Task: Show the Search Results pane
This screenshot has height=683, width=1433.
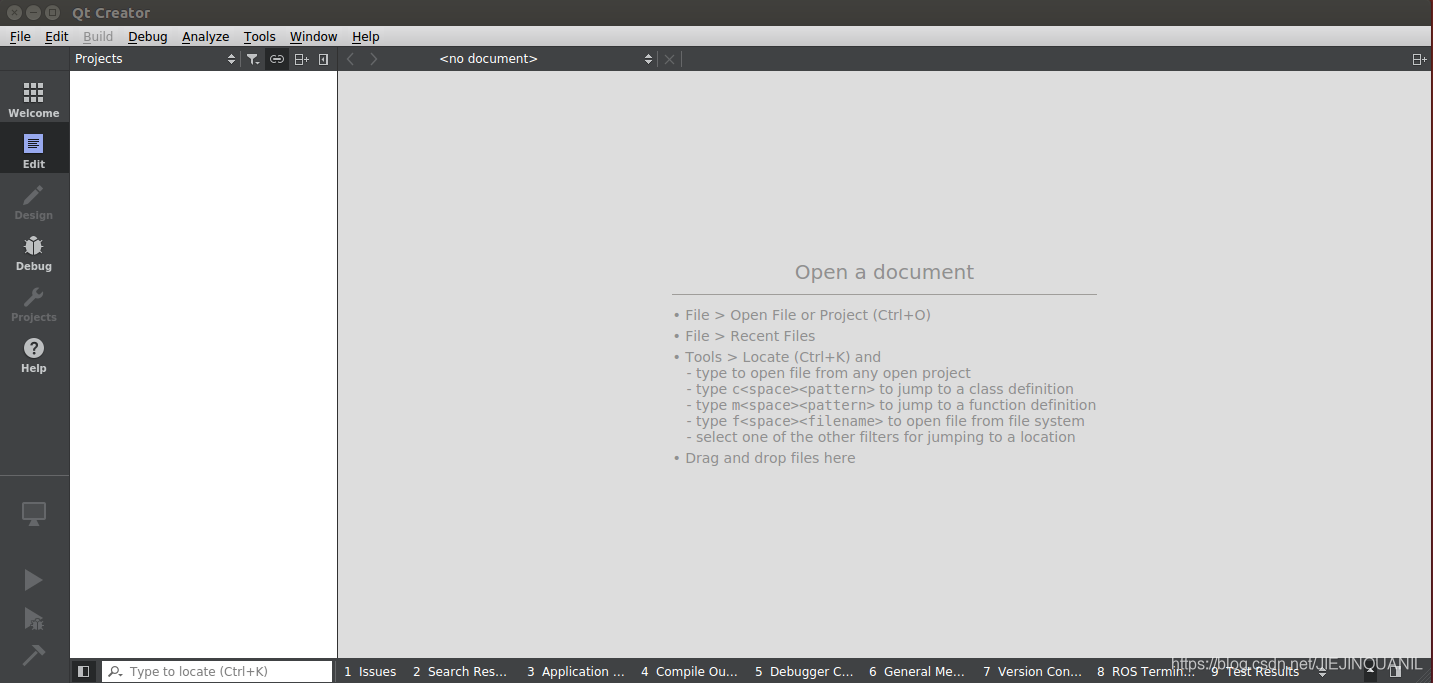Action: coord(460,672)
